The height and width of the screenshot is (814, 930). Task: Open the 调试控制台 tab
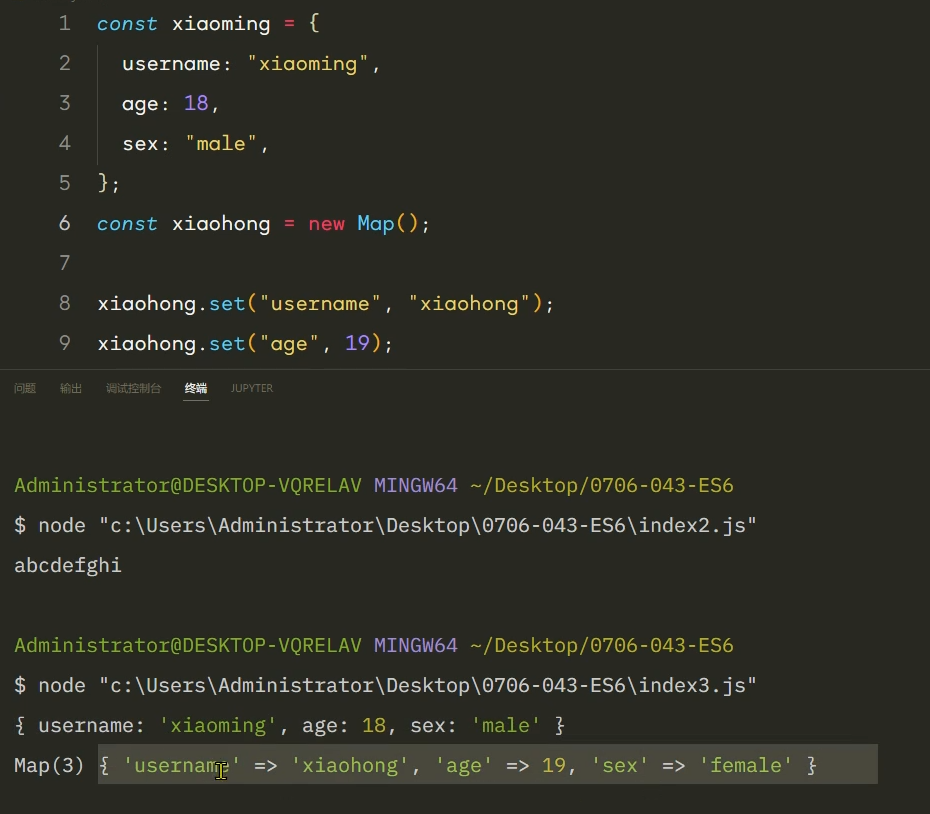(133, 388)
